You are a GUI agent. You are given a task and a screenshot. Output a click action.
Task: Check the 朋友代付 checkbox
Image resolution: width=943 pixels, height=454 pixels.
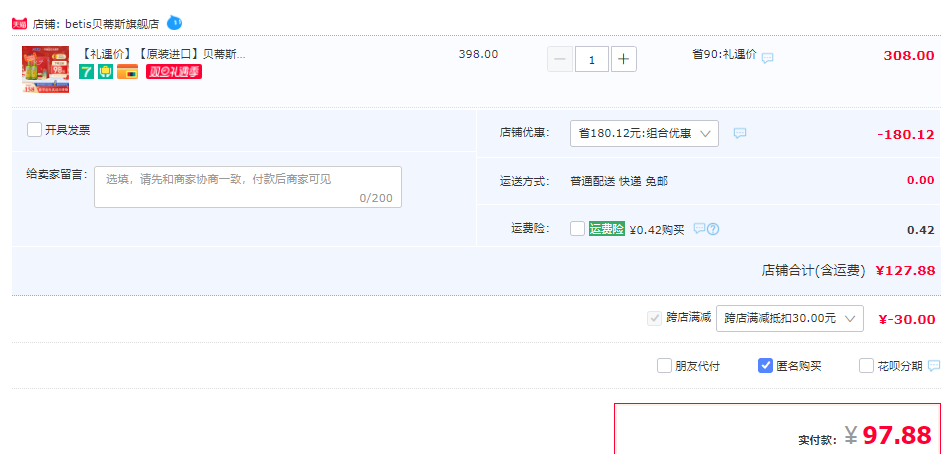point(664,366)
